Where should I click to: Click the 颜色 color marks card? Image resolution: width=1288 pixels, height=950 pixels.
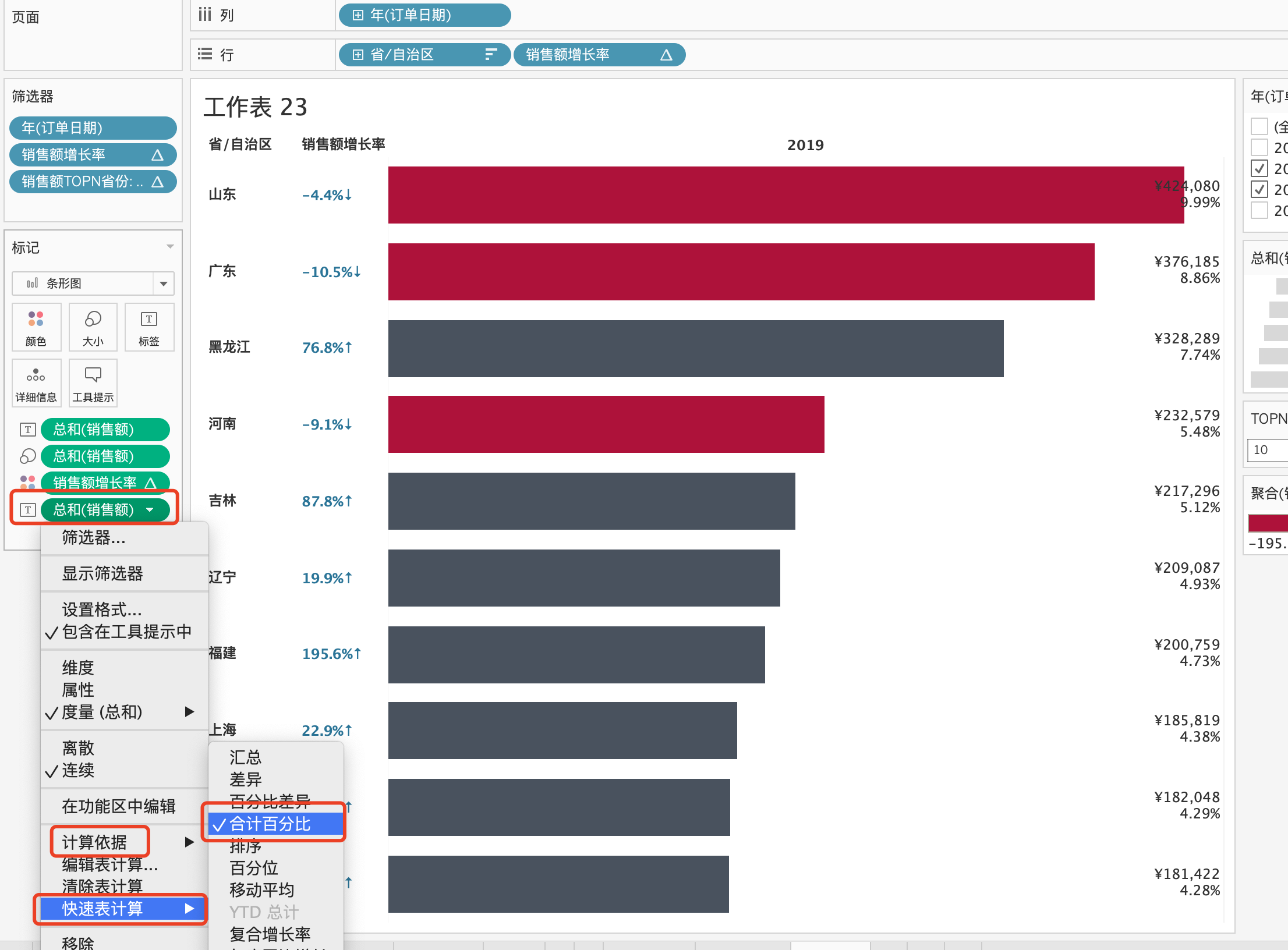click(x=36, y=327)
